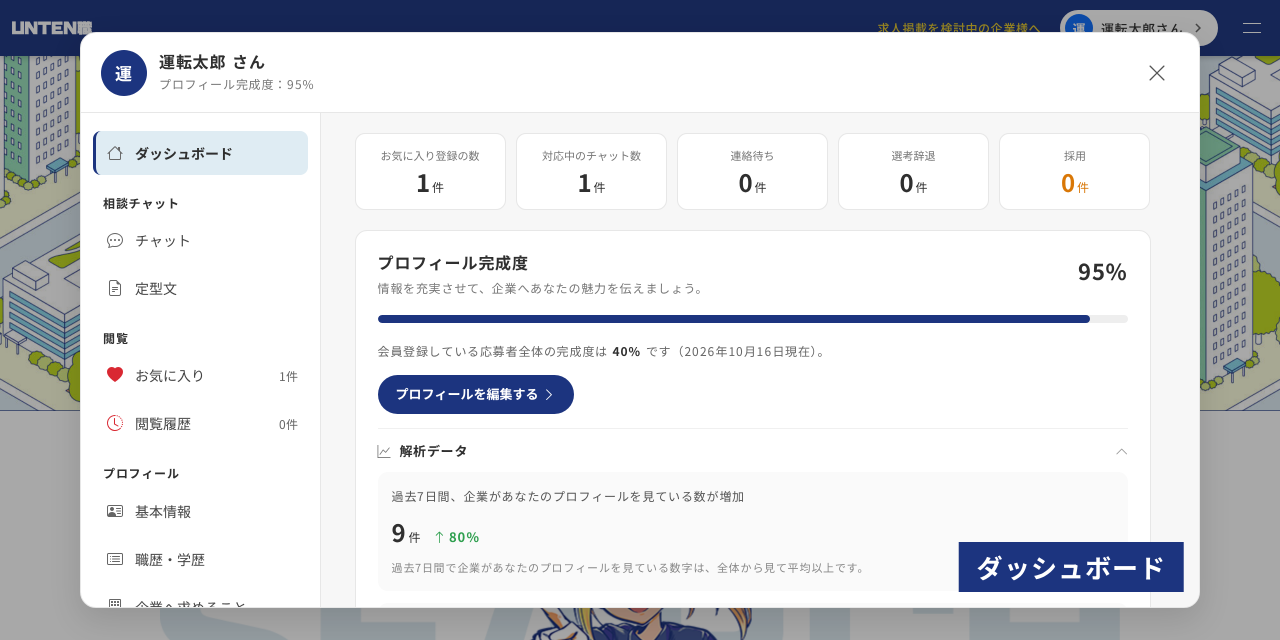
Task: Click the 選考辞退 stat card
Action: point(913,171)
